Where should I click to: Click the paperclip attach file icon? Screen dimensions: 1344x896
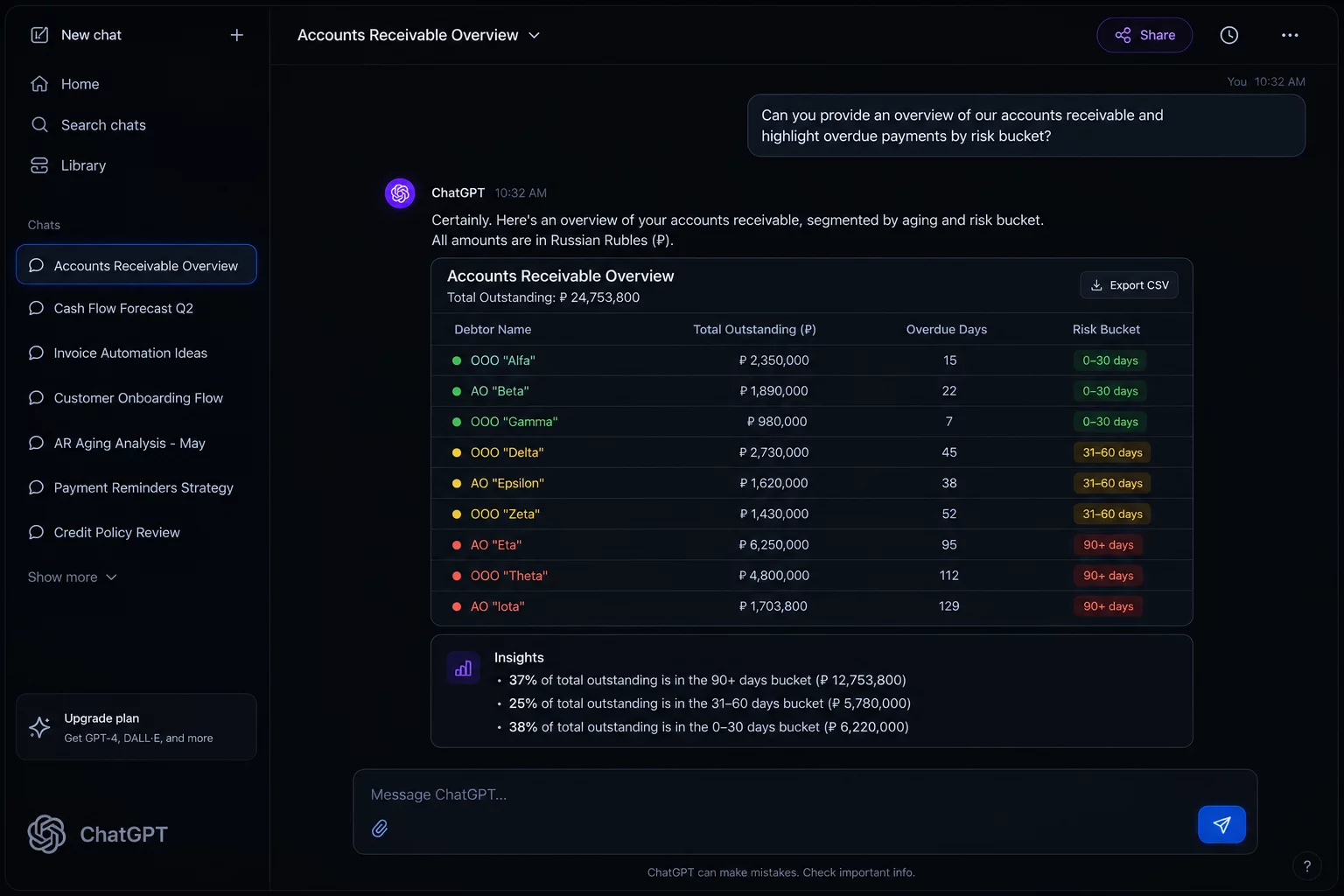[x=380, y=828]
